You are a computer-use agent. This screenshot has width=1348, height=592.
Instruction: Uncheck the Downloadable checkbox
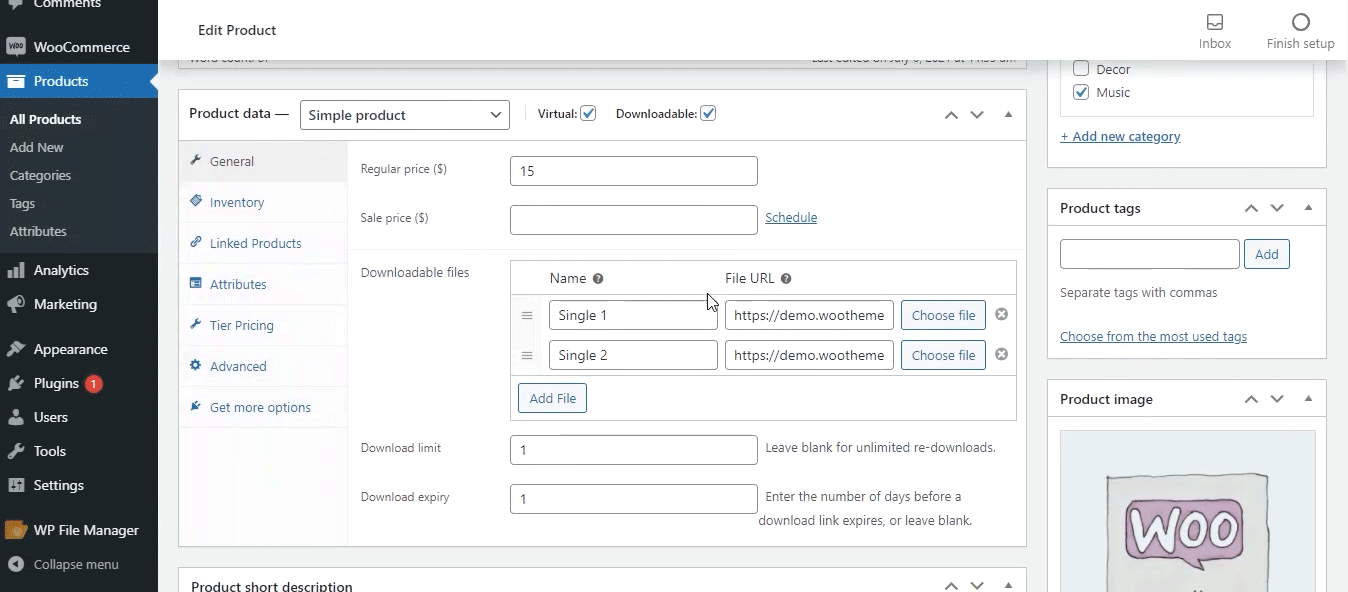tap(708, 114)
